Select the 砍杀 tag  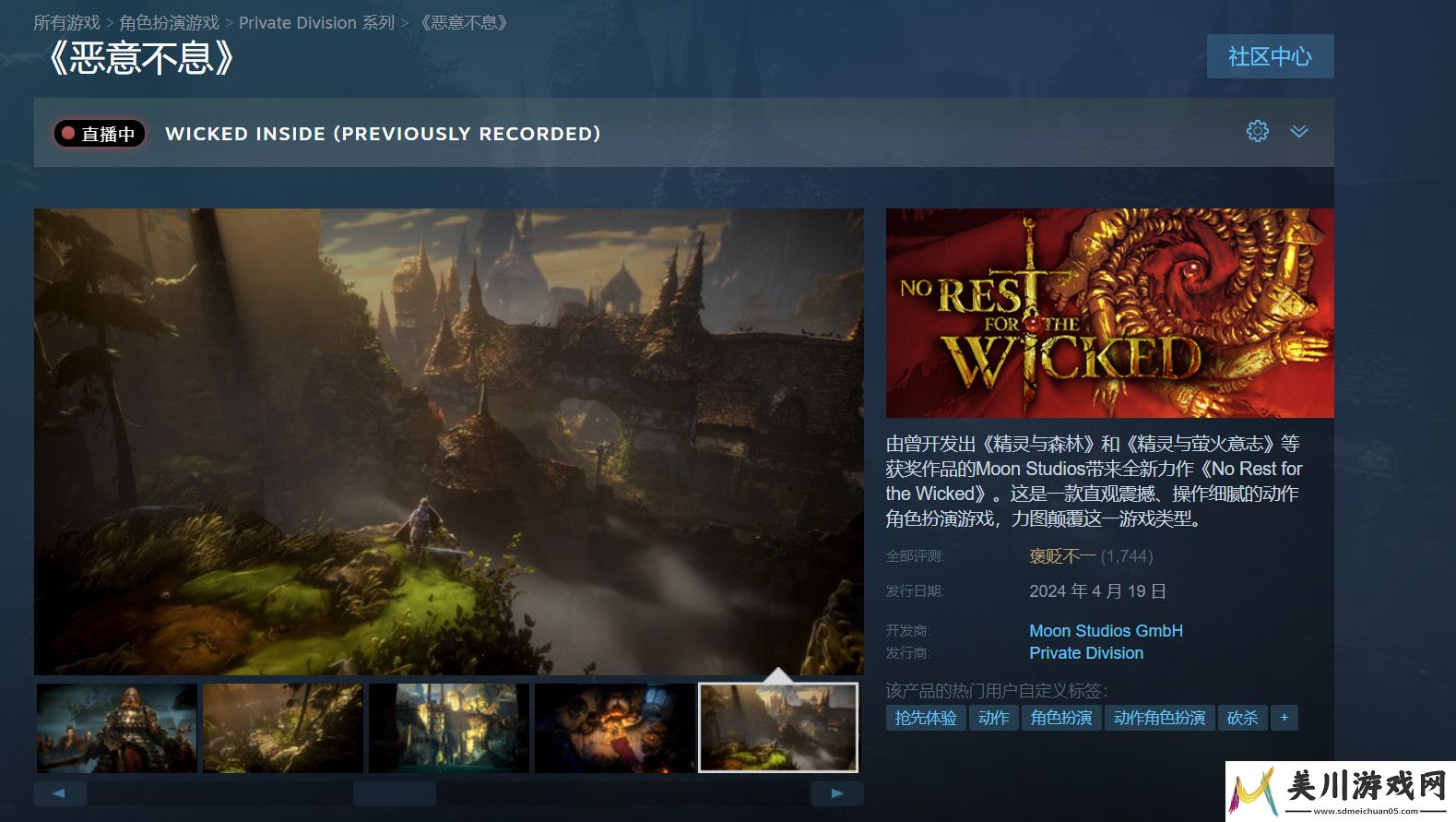tap(1242, 718)
